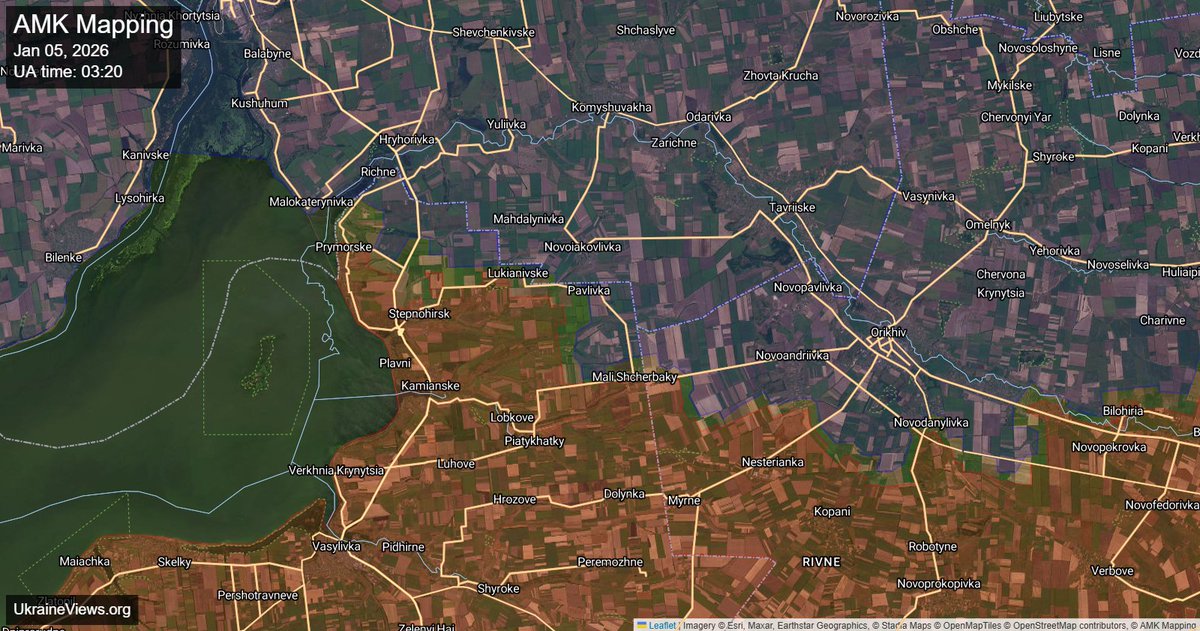Screen dimensions: 1200x631
Task: Select the Vasynivka label
Action: pyautogui.click(x=928, y=197)
